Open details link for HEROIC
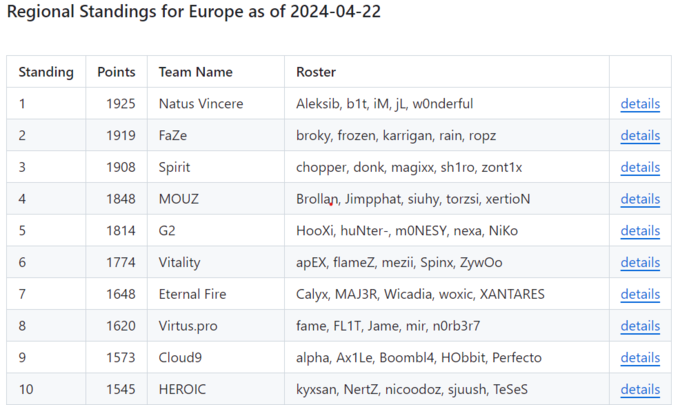This screenshot has width=680, height=405. pyautogui.click(x=640, y=390)
